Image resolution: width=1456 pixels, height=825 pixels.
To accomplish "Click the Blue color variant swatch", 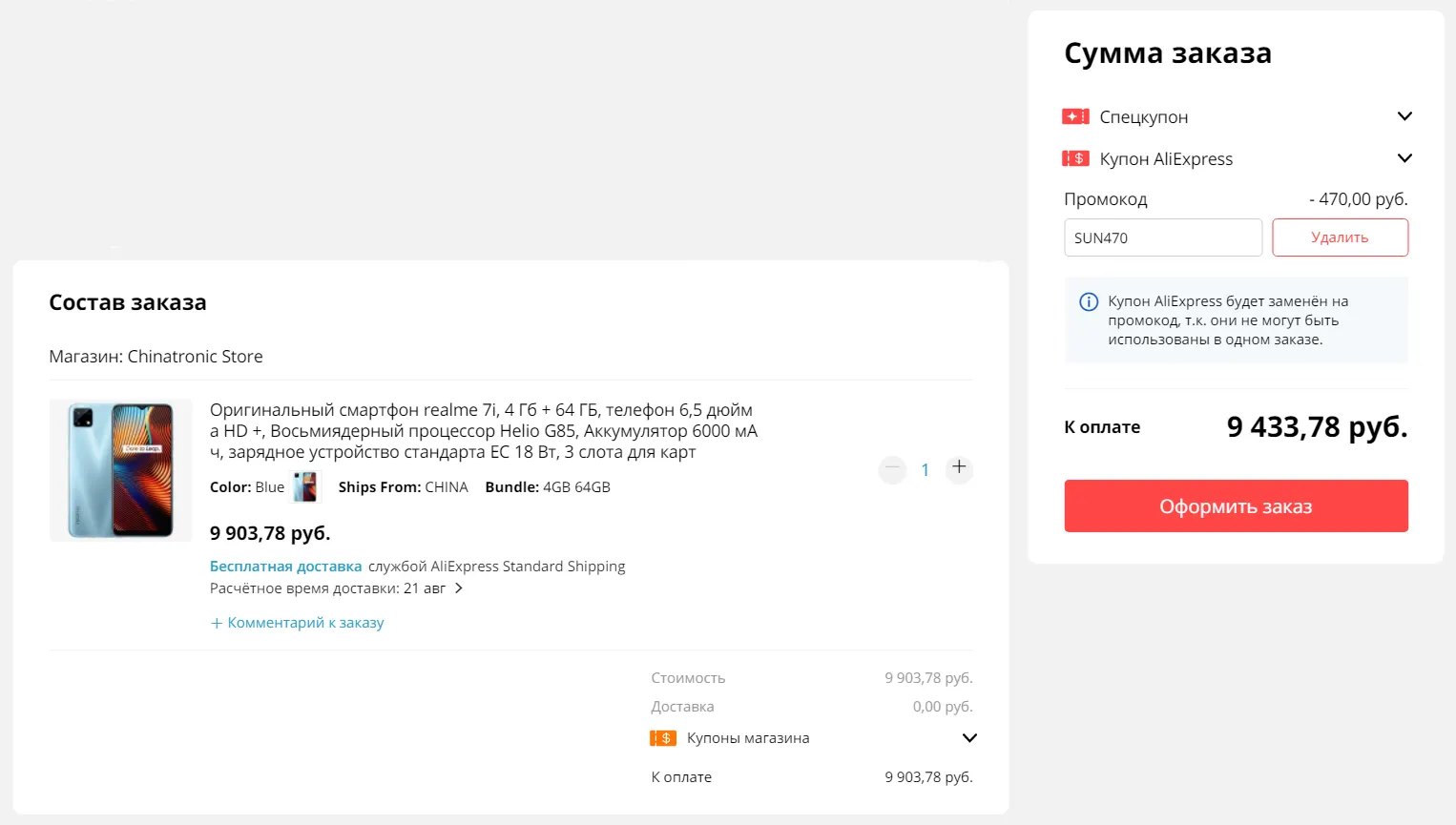I will (305, 487).
